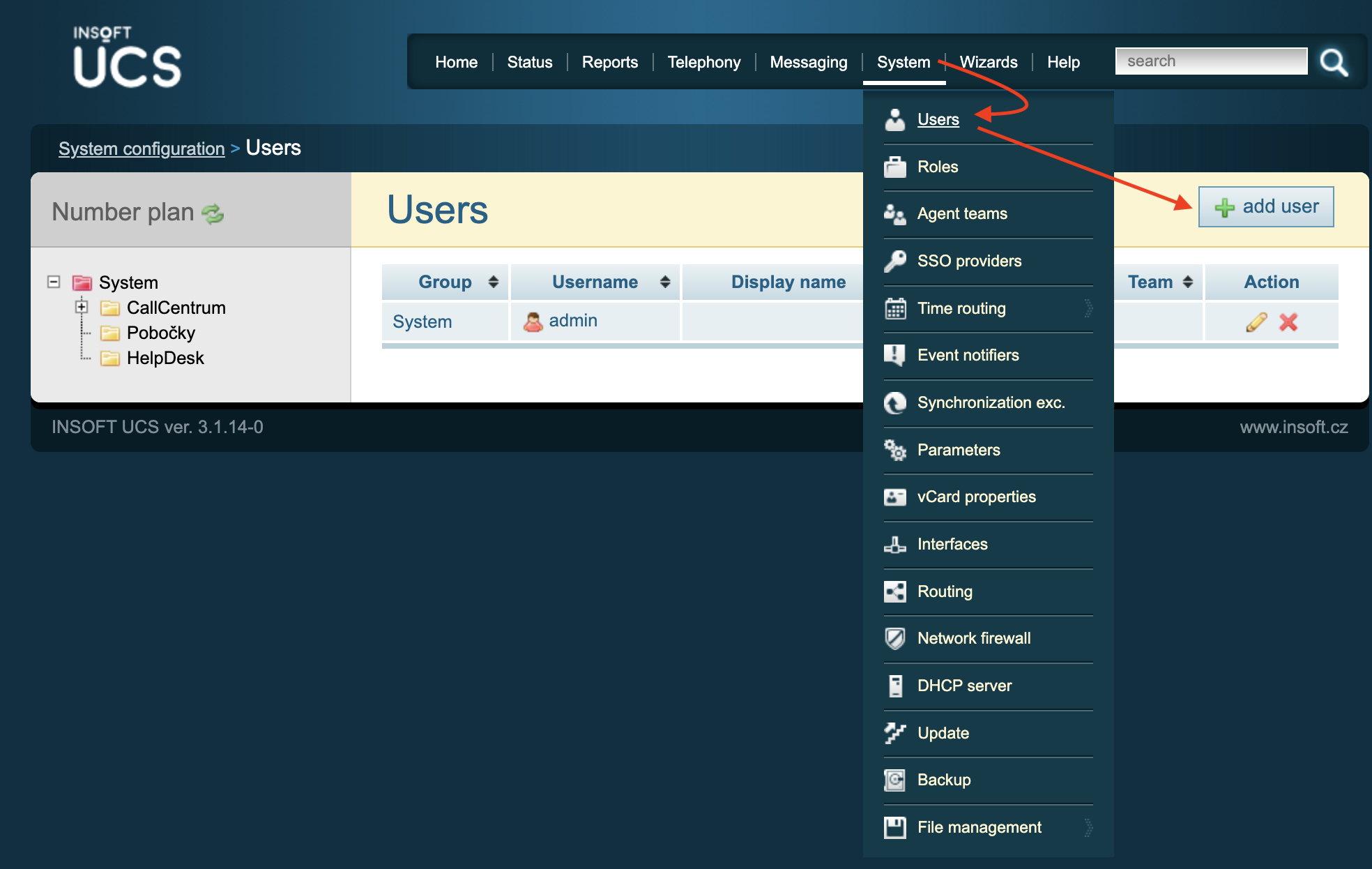
Task: Click the Agent teams icon in System menu
Action: click(x=894, y=213)
